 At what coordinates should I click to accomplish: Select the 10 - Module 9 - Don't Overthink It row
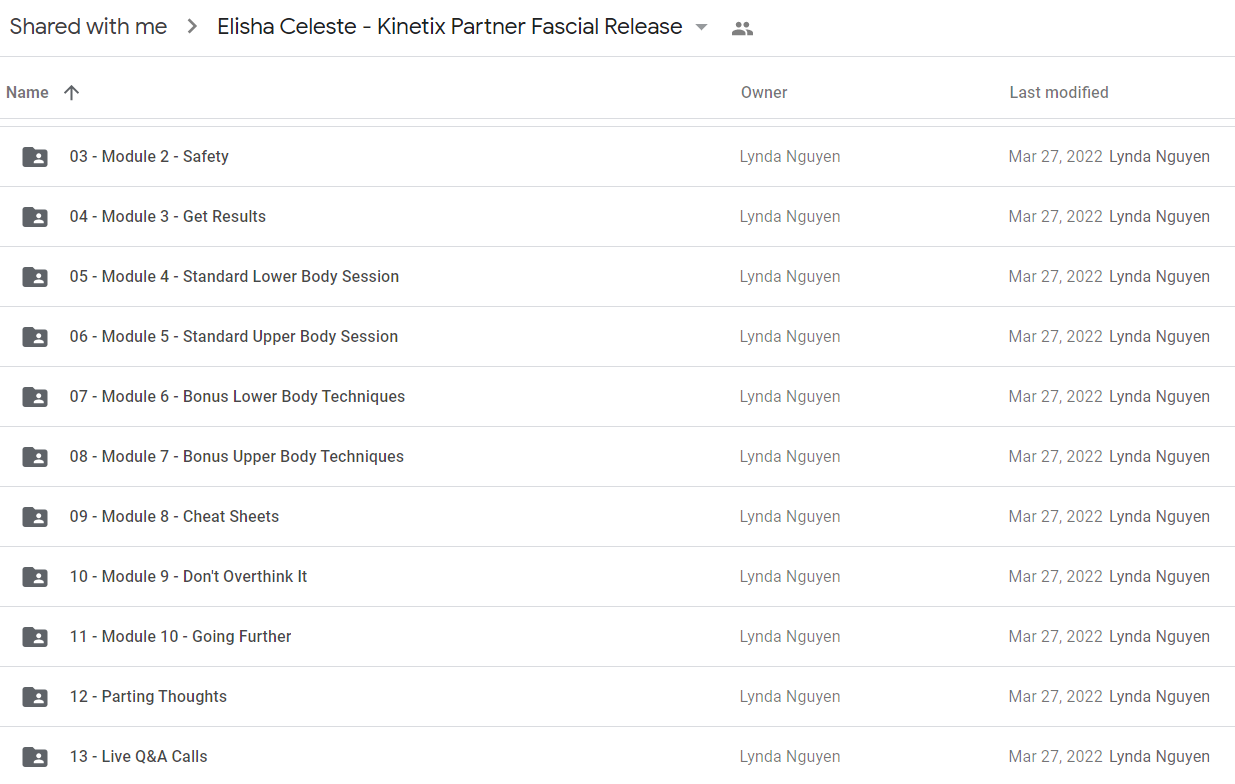[x=617, y=577]
